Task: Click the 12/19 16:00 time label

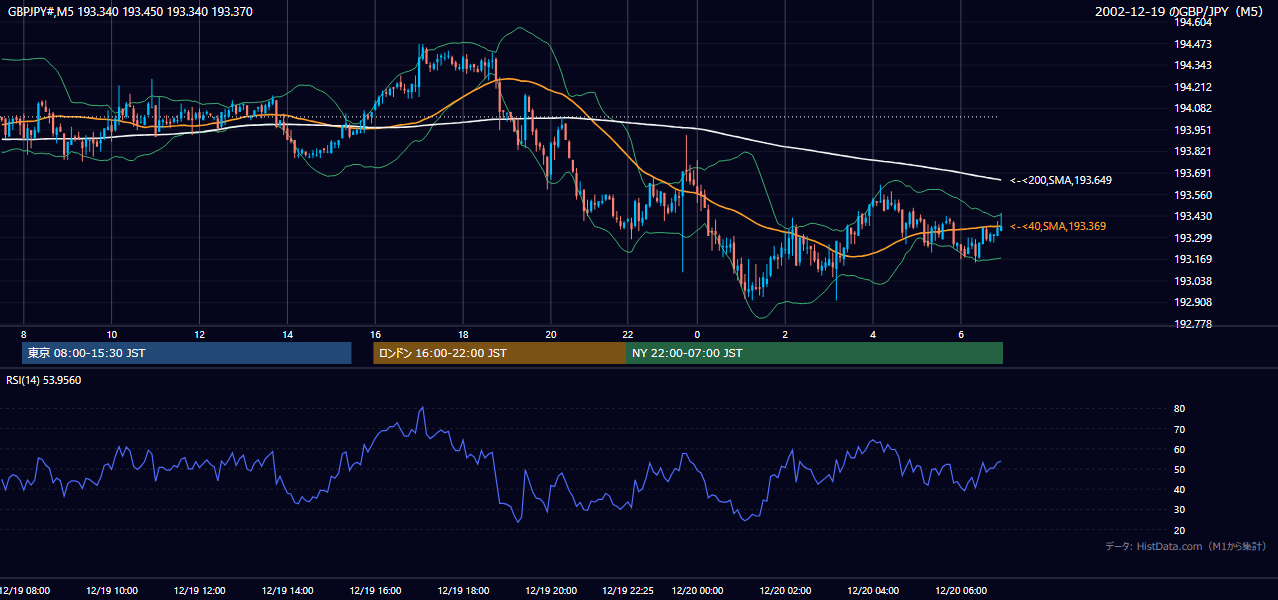Action: 376,591
